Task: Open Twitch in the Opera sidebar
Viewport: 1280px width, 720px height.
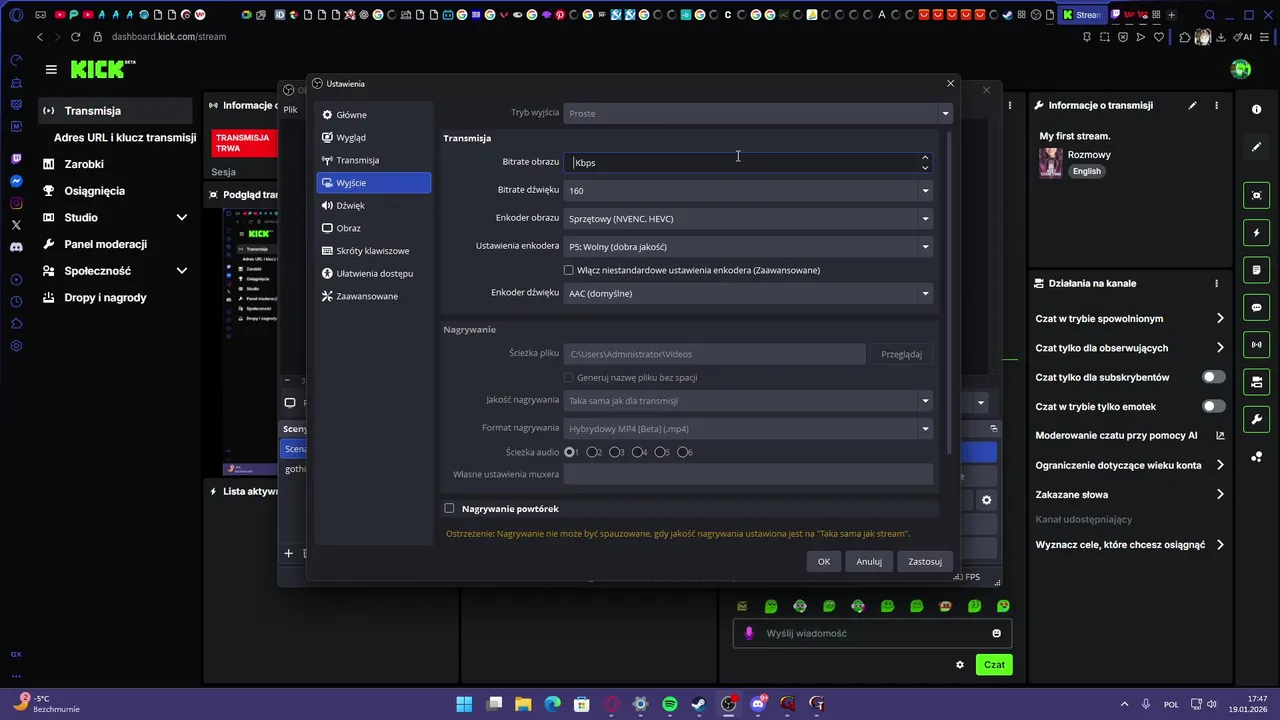Action: pyautogui.click(x=16, y=159)
